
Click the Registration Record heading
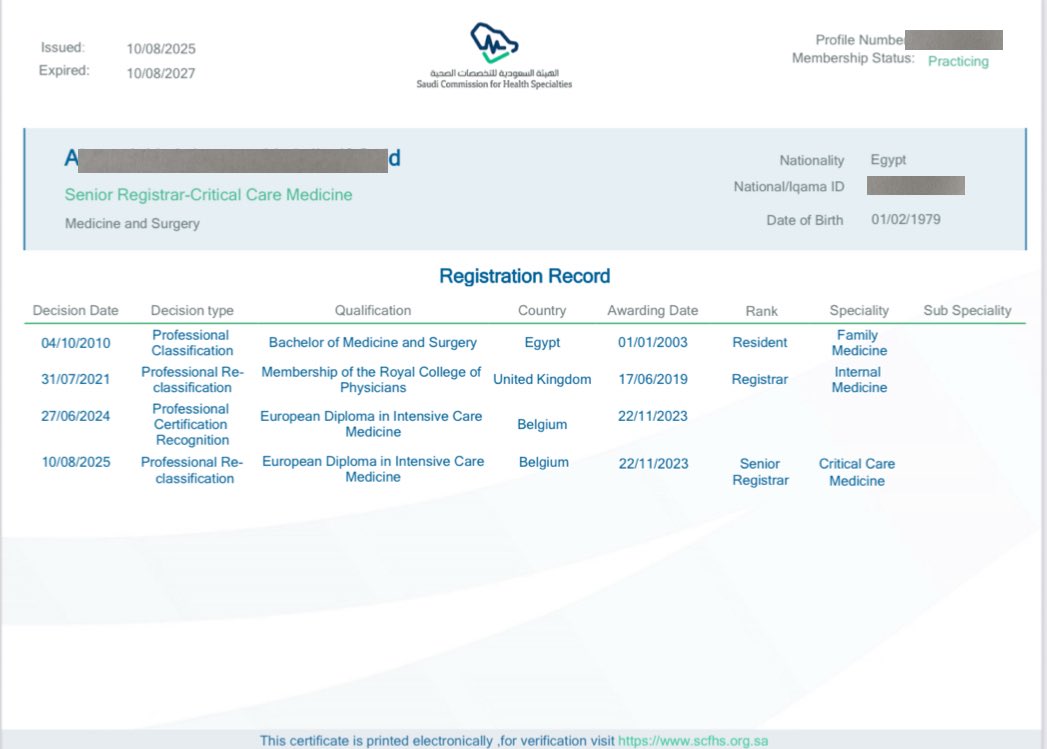(x=524, y=276)
